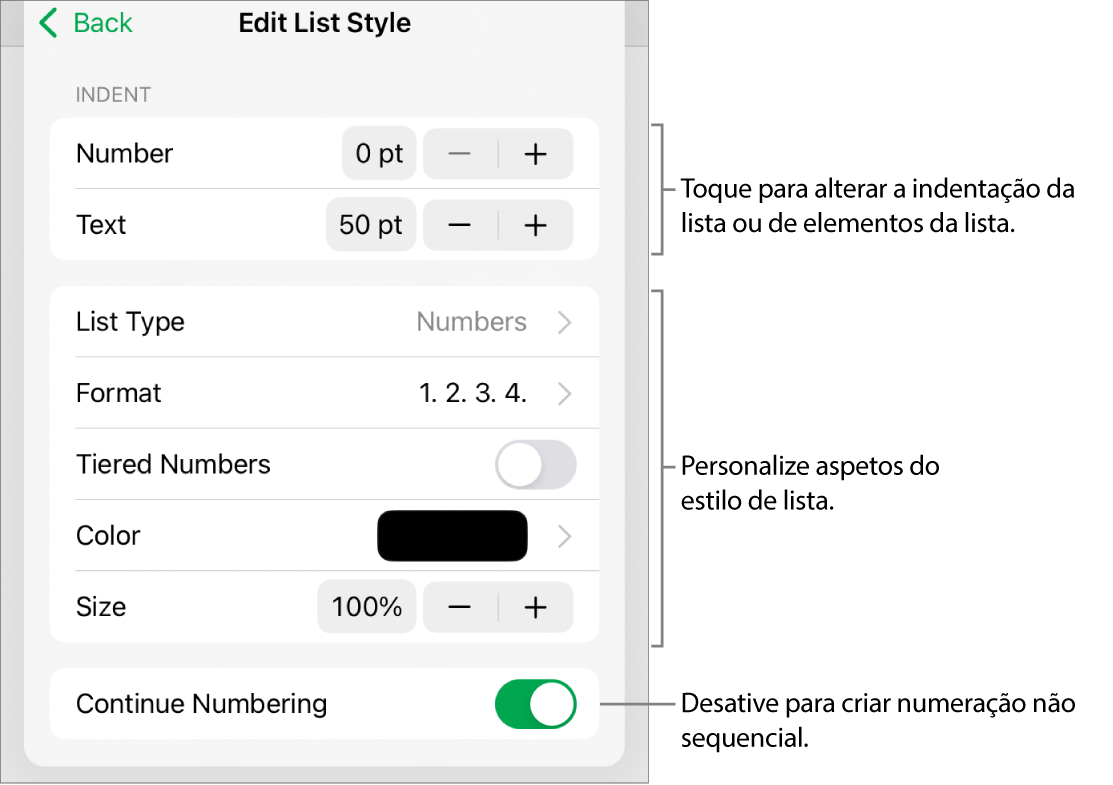This screenshot has height=785, width=1113.
Task: Enable Tiered Numbers
Action: (536, 464)
